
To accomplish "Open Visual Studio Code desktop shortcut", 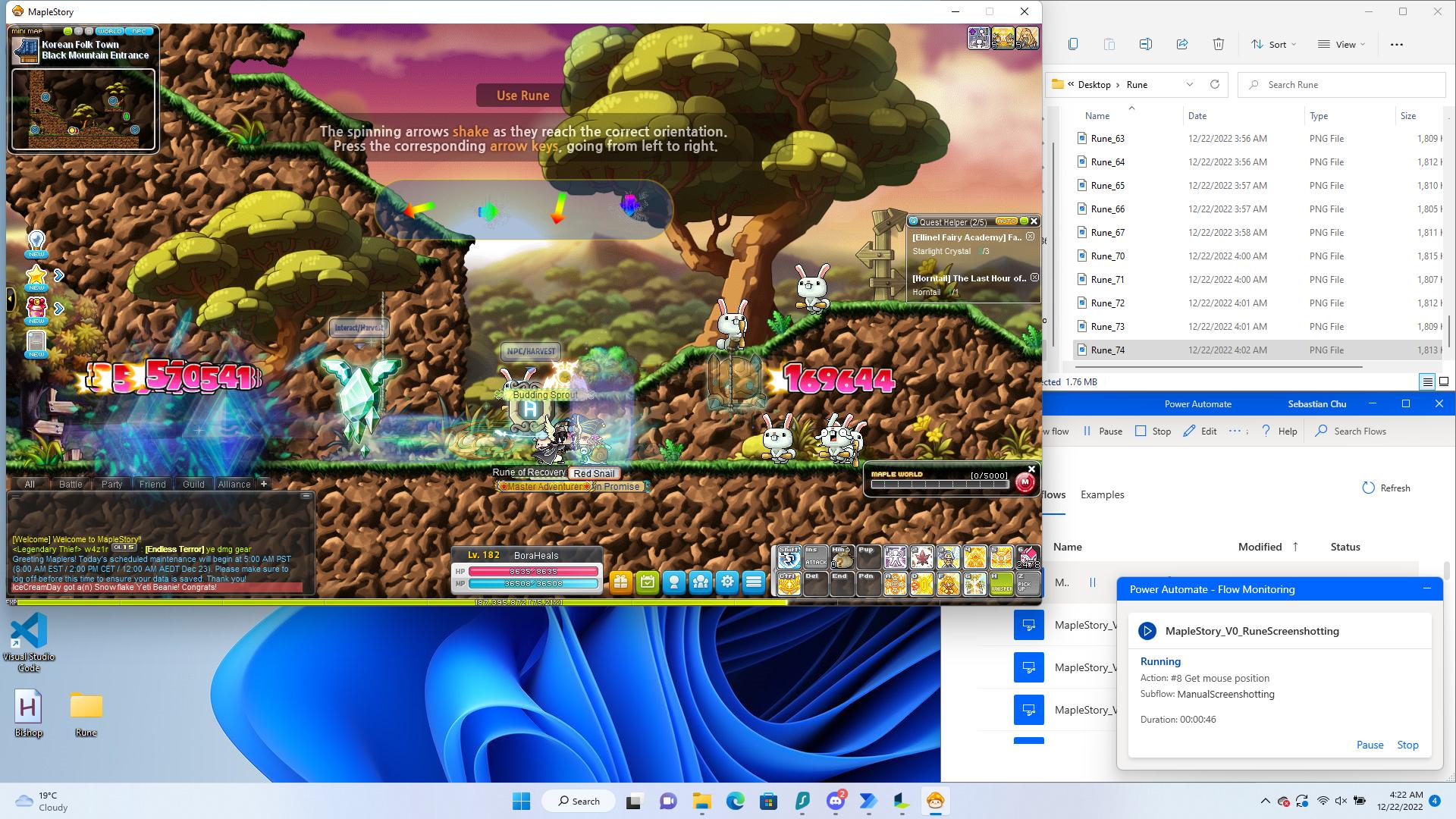I will click(29, 642).
